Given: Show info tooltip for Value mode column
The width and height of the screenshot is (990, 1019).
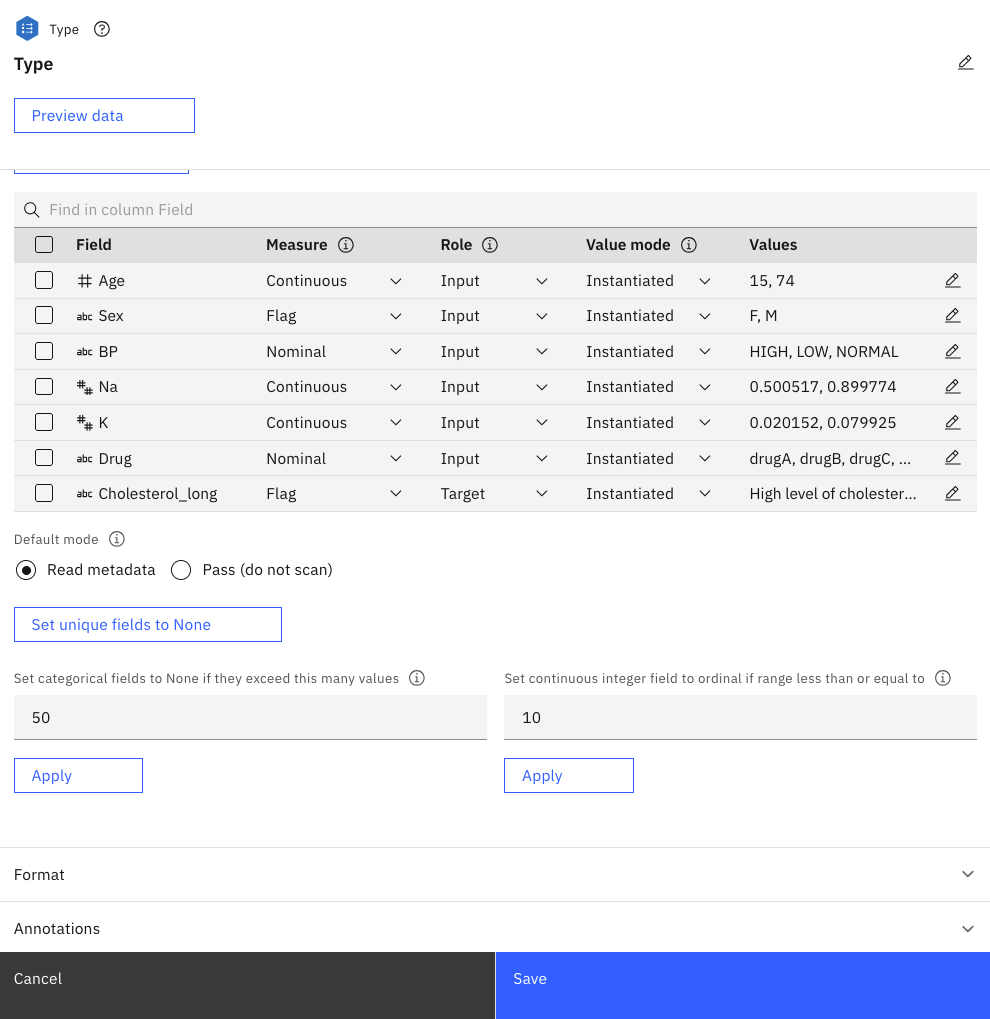Looking at the screenshot, I should pos(688,245).
